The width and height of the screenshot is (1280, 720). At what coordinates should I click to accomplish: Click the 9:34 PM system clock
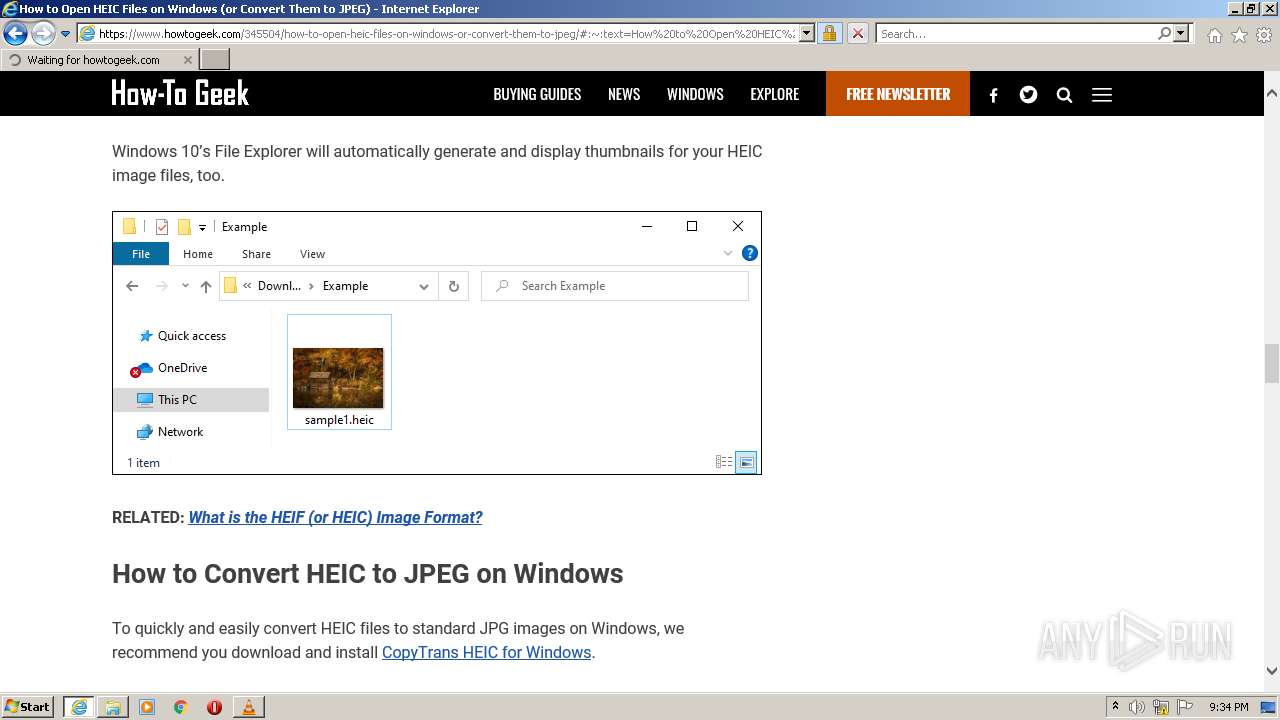click(x=1229, y=707)
